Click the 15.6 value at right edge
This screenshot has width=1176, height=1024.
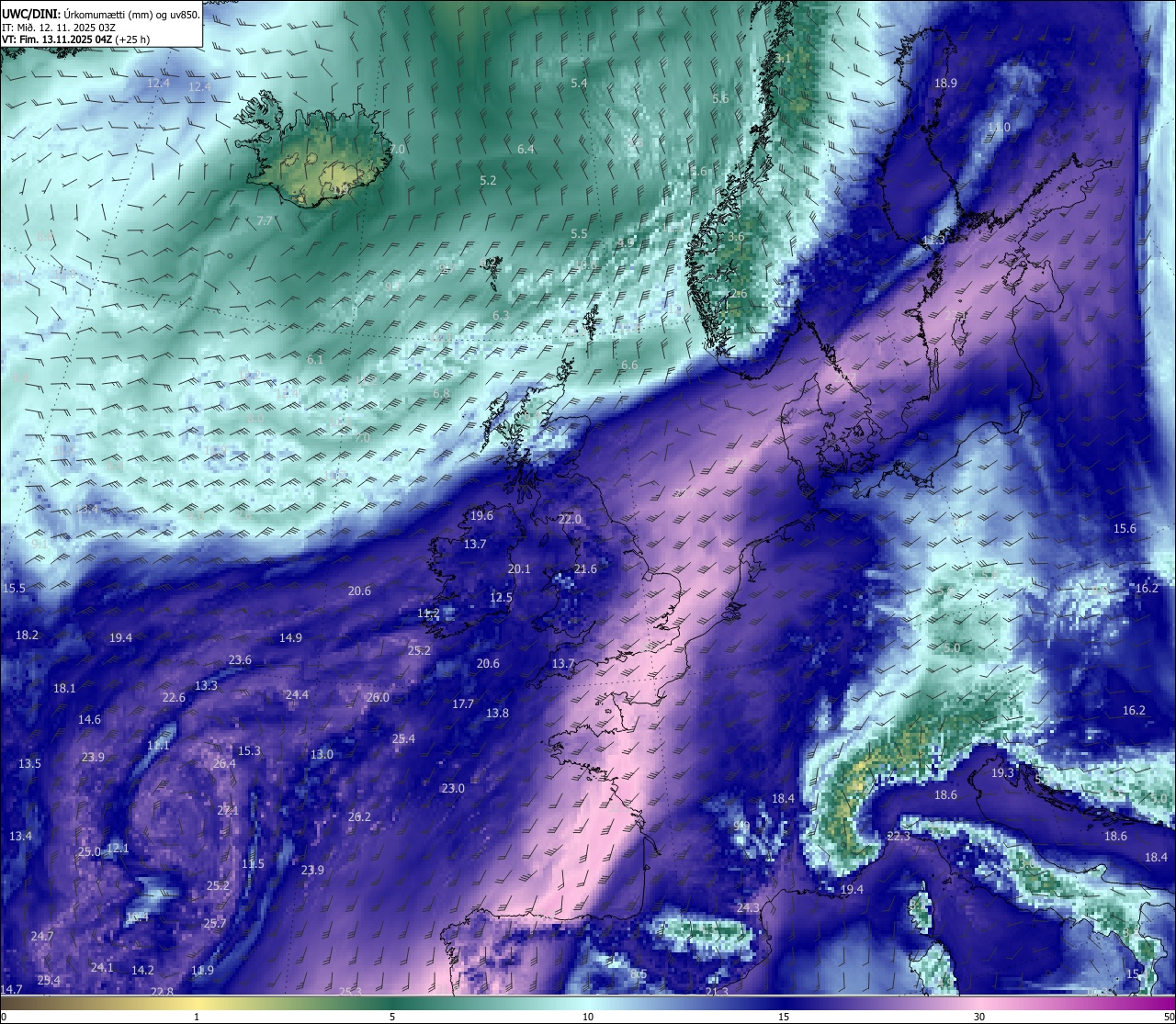pyautogui.click(x=1125, y=528)
